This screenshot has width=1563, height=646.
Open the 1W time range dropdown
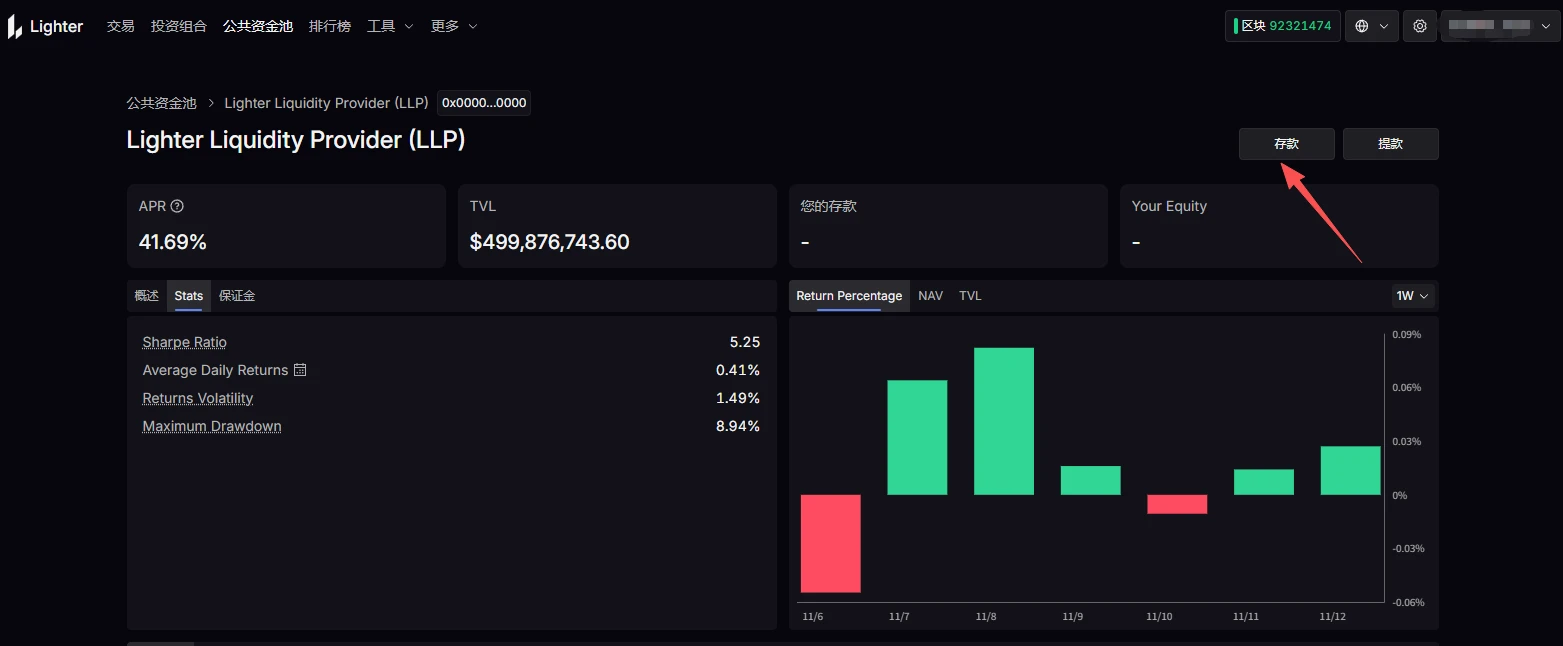pos(1413,296)
